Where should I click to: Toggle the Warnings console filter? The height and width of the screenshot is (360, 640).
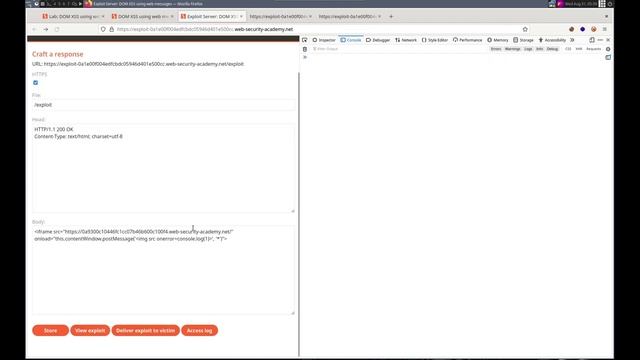pyautogui.click(x=513, y=49)
